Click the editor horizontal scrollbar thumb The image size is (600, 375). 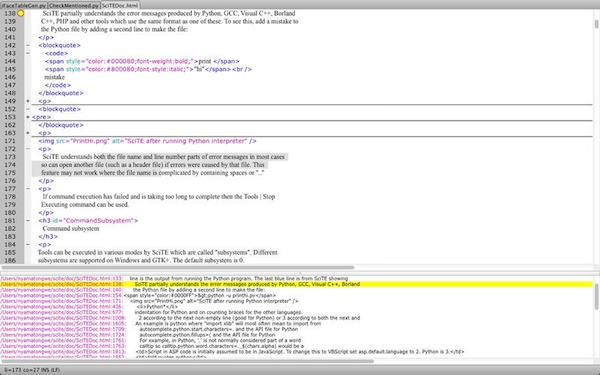(178, 267)
